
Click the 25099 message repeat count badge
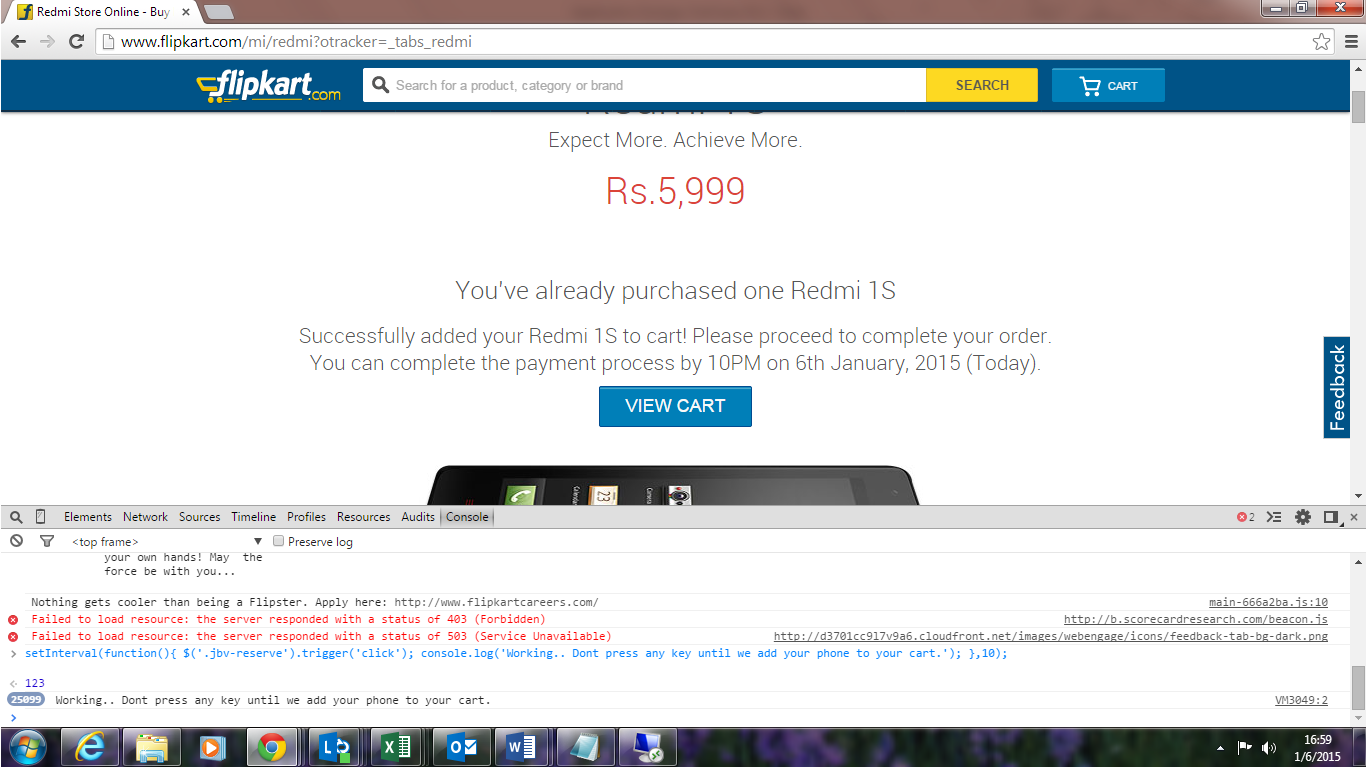(x=27, y=700)
